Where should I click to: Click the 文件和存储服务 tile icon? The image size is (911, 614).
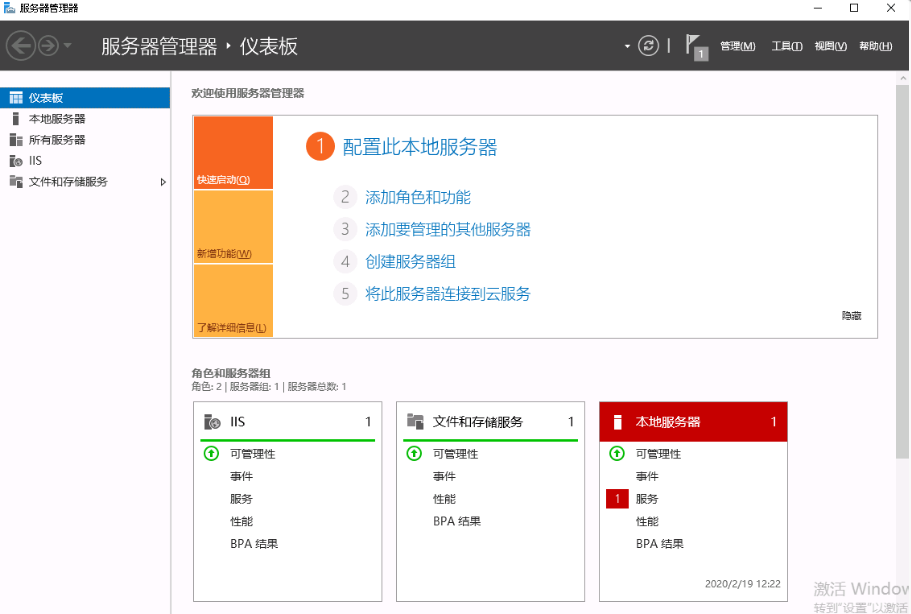pyautogui.click(x=415, y=422)
